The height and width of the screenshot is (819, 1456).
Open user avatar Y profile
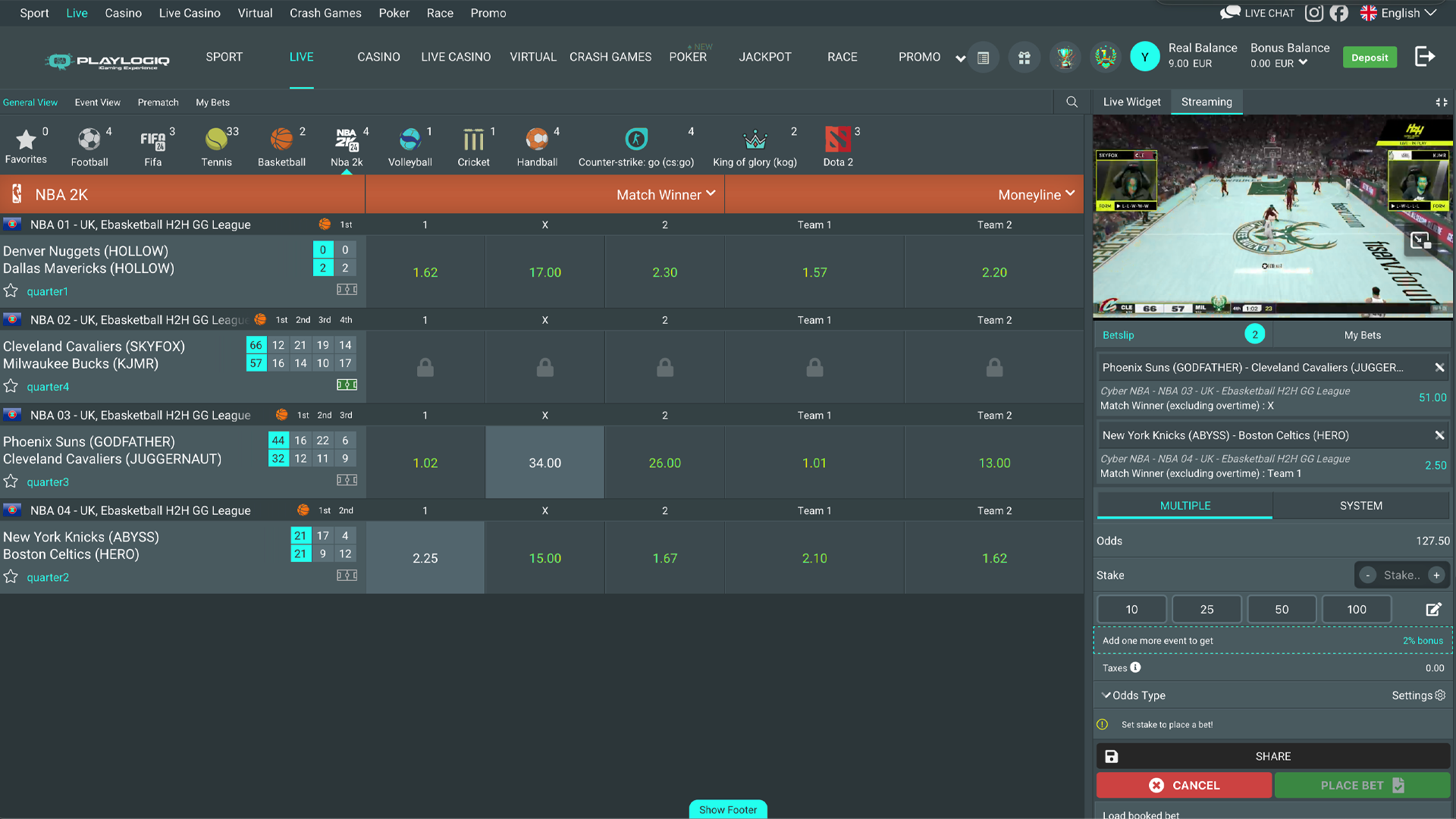click(1145, 57)
